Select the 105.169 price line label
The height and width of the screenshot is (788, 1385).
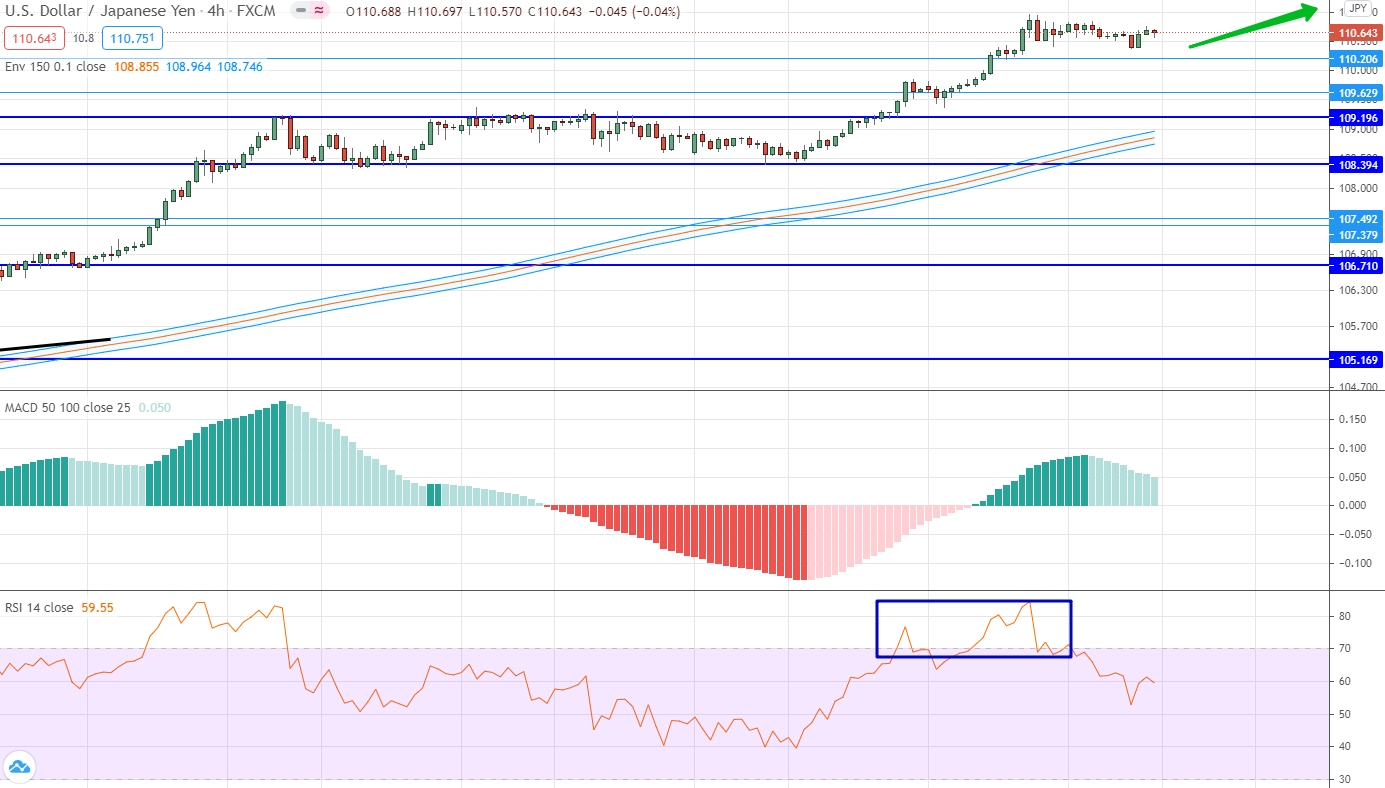1357,359
